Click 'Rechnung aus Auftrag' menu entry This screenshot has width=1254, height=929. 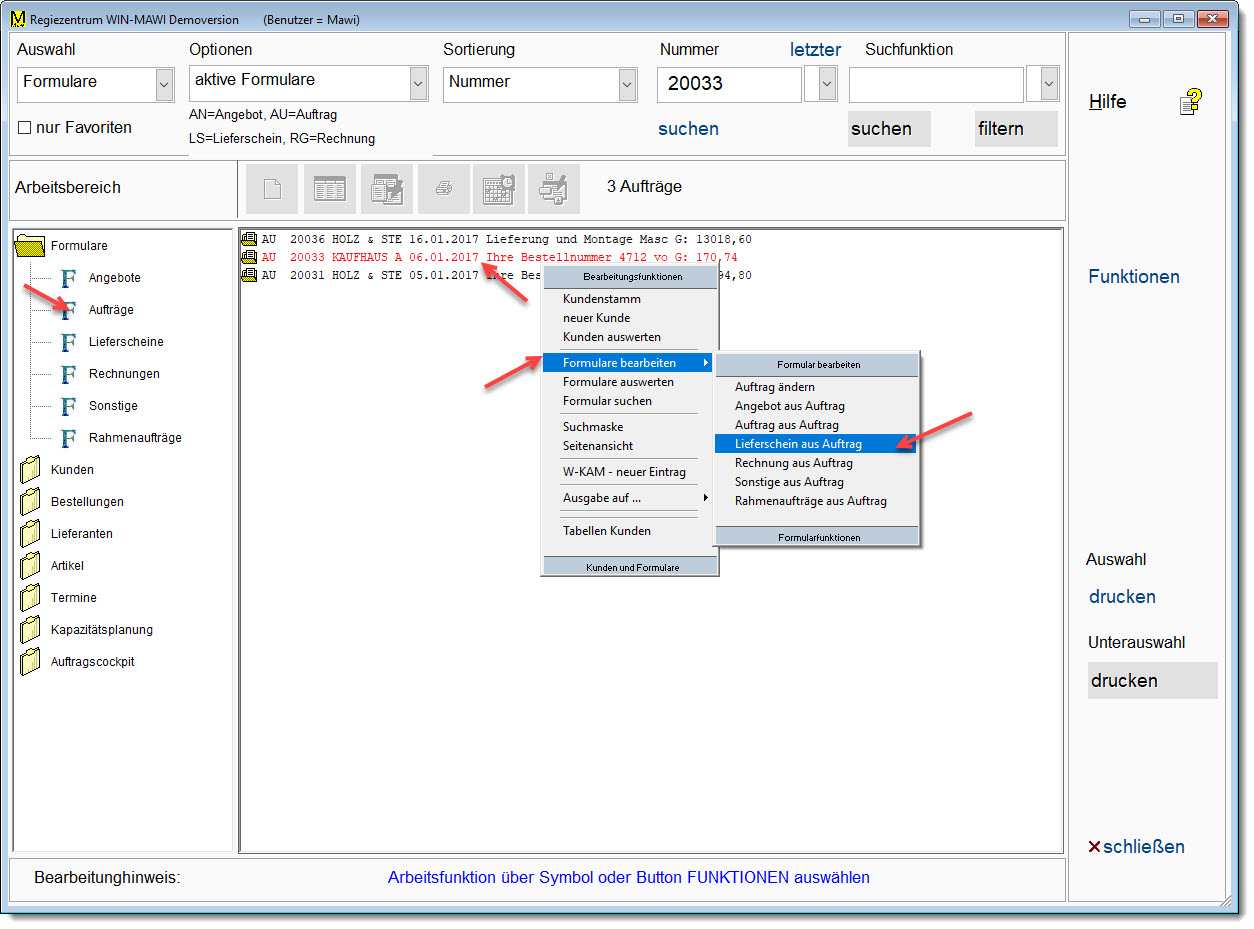793,463
